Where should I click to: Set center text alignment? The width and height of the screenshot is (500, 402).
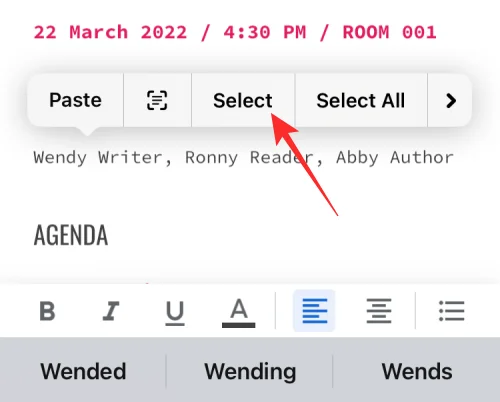click(379, 311)
